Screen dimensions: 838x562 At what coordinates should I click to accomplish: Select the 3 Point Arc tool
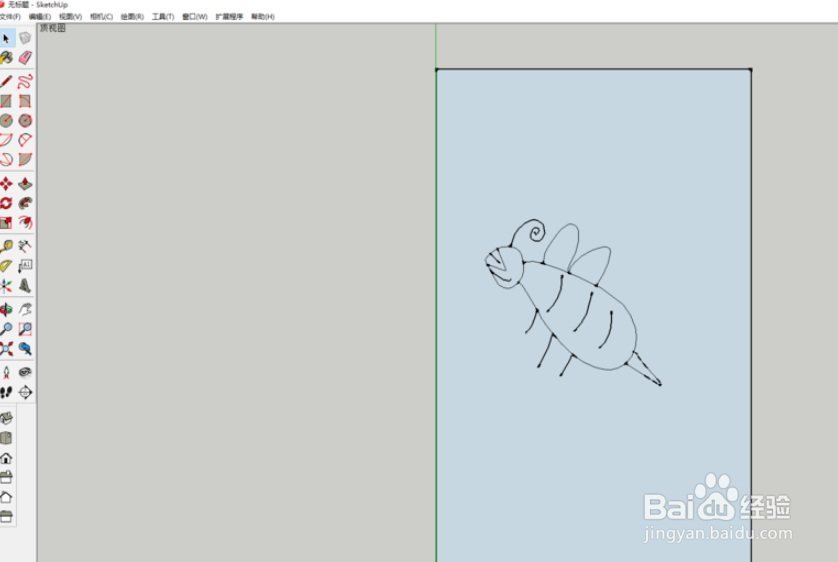pyautogui.click(x=6, y=159)
